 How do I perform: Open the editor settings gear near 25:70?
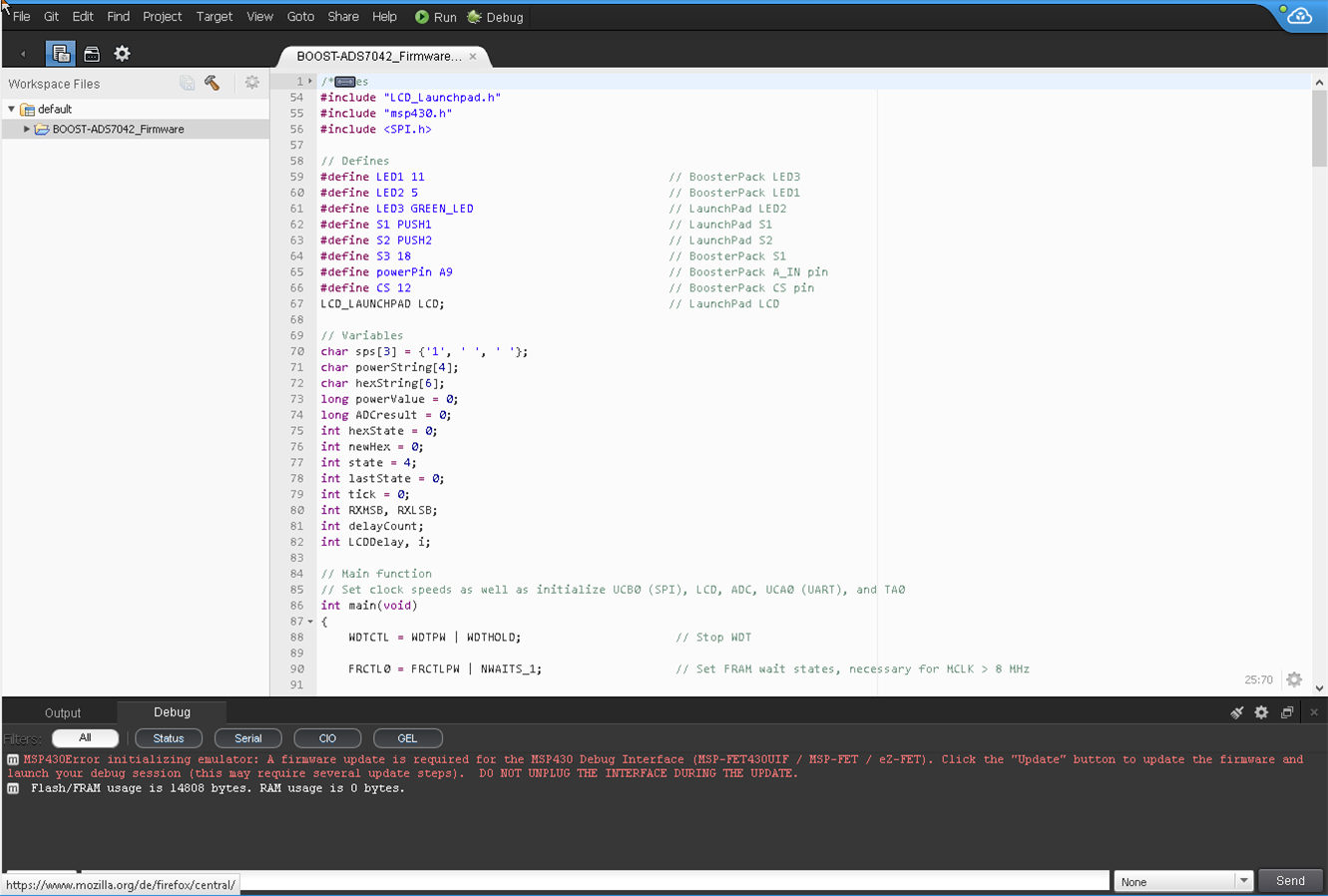[1294, 679]
